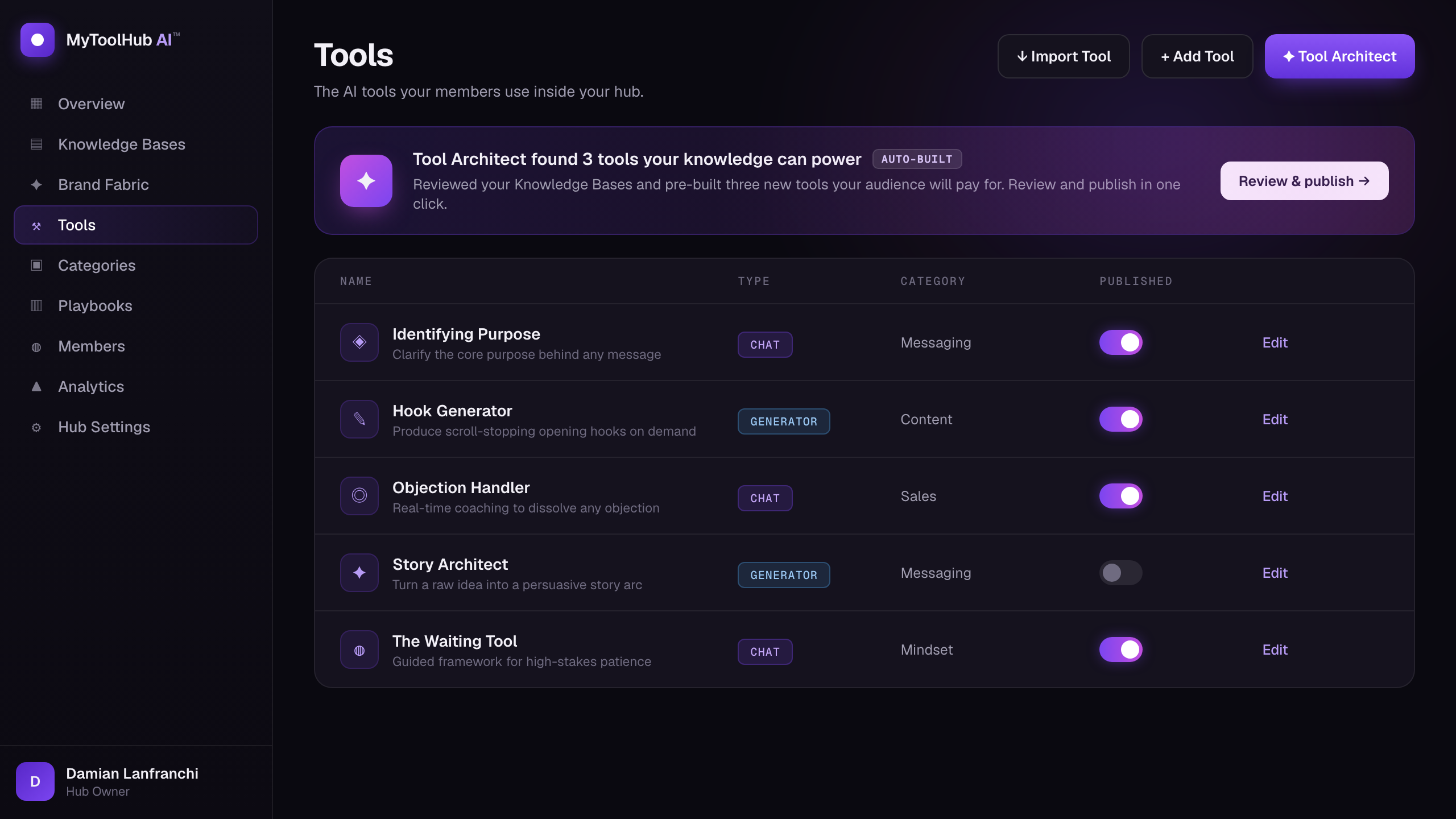The height and width of the screenshot is (819, 1456).
Task: Edit The Waiting Tool
Action: pos(1275,650)
